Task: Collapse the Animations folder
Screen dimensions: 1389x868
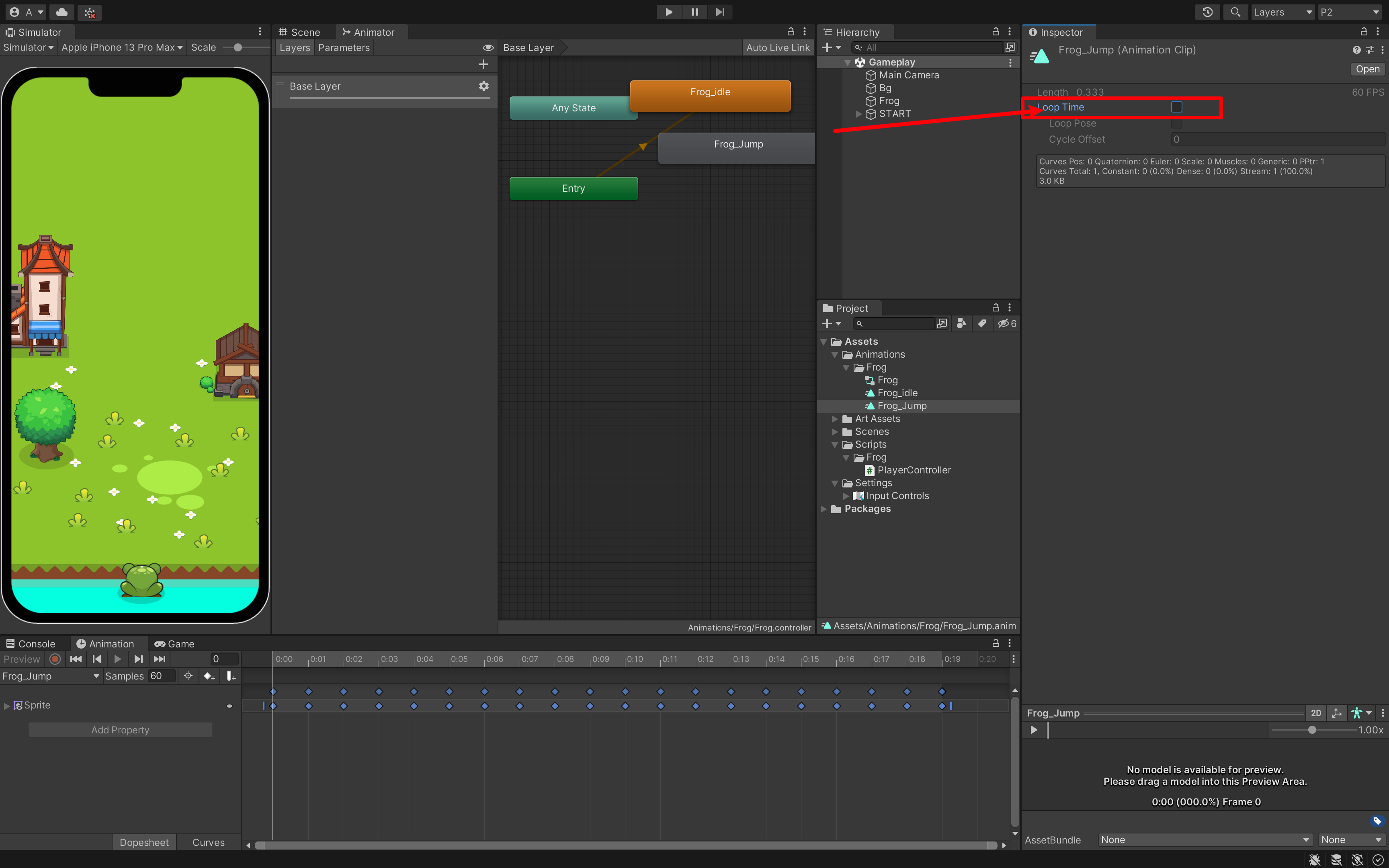Action: (834, 354)
